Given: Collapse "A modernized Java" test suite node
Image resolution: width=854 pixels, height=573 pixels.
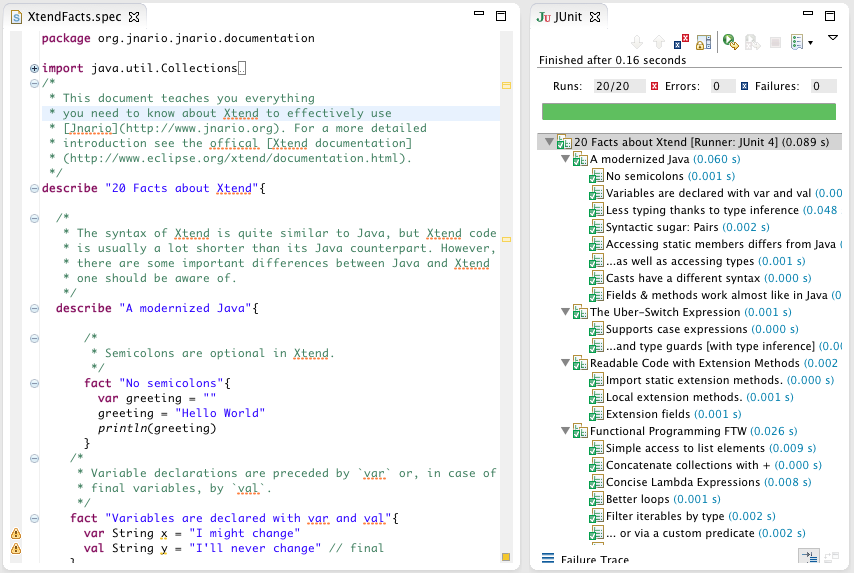Looking at the screenshot, I should (565, 159).
